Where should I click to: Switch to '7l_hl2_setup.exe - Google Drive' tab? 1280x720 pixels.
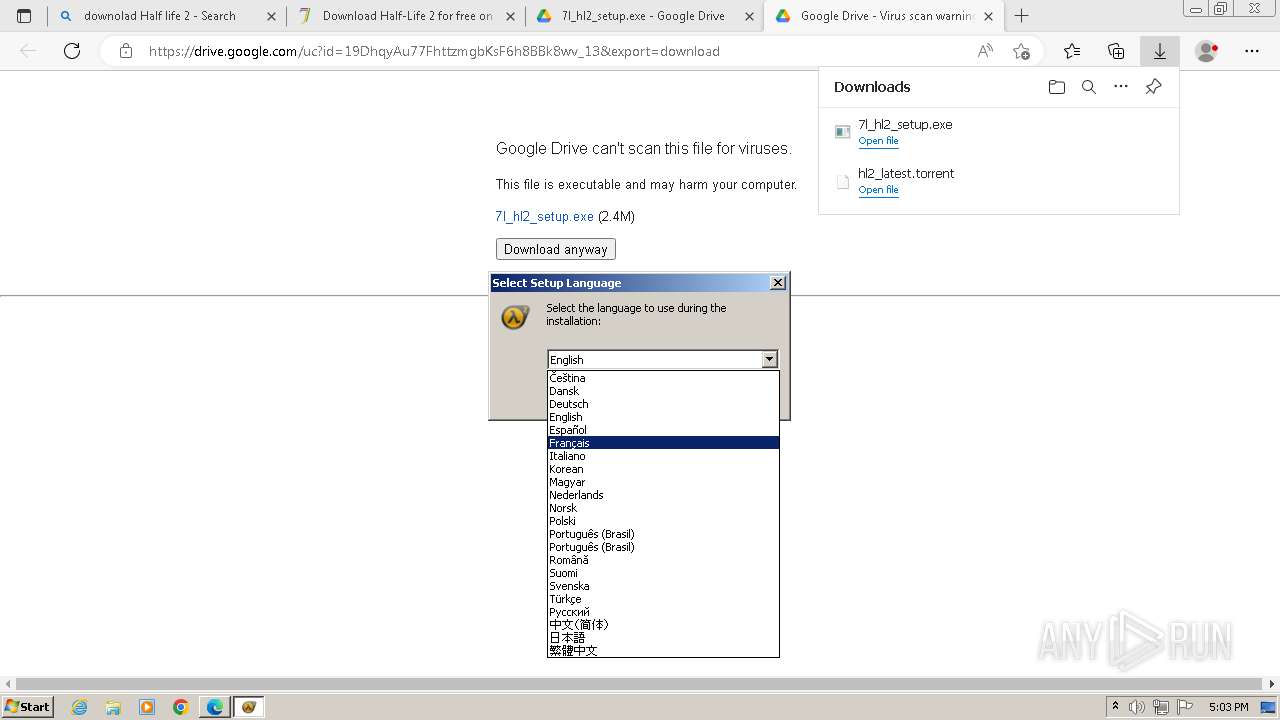coord(643,16)
